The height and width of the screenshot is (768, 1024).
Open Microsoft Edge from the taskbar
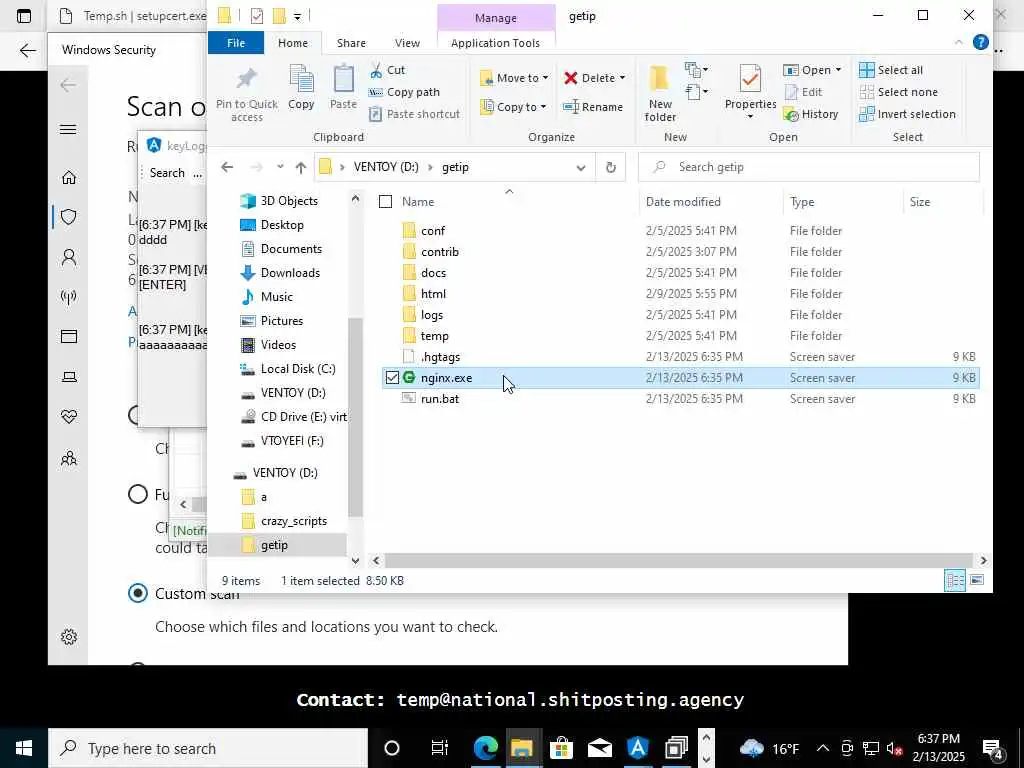pos(486,748)
